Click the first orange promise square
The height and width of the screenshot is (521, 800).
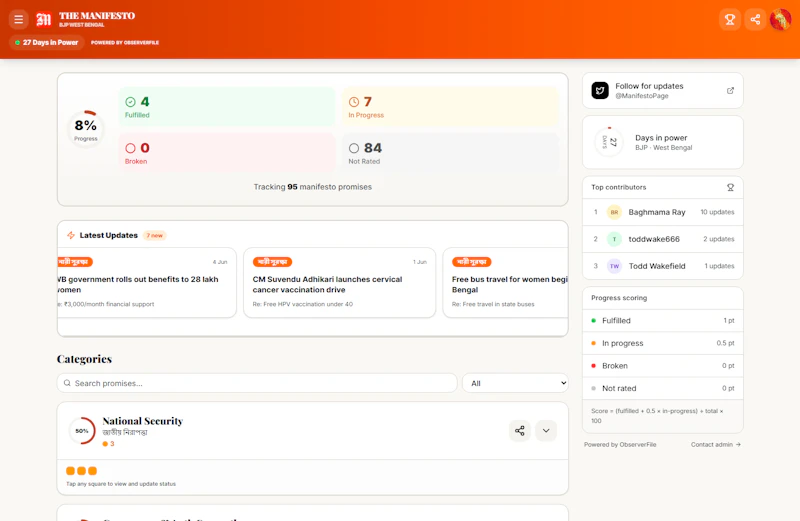click(x=70, y=470)
